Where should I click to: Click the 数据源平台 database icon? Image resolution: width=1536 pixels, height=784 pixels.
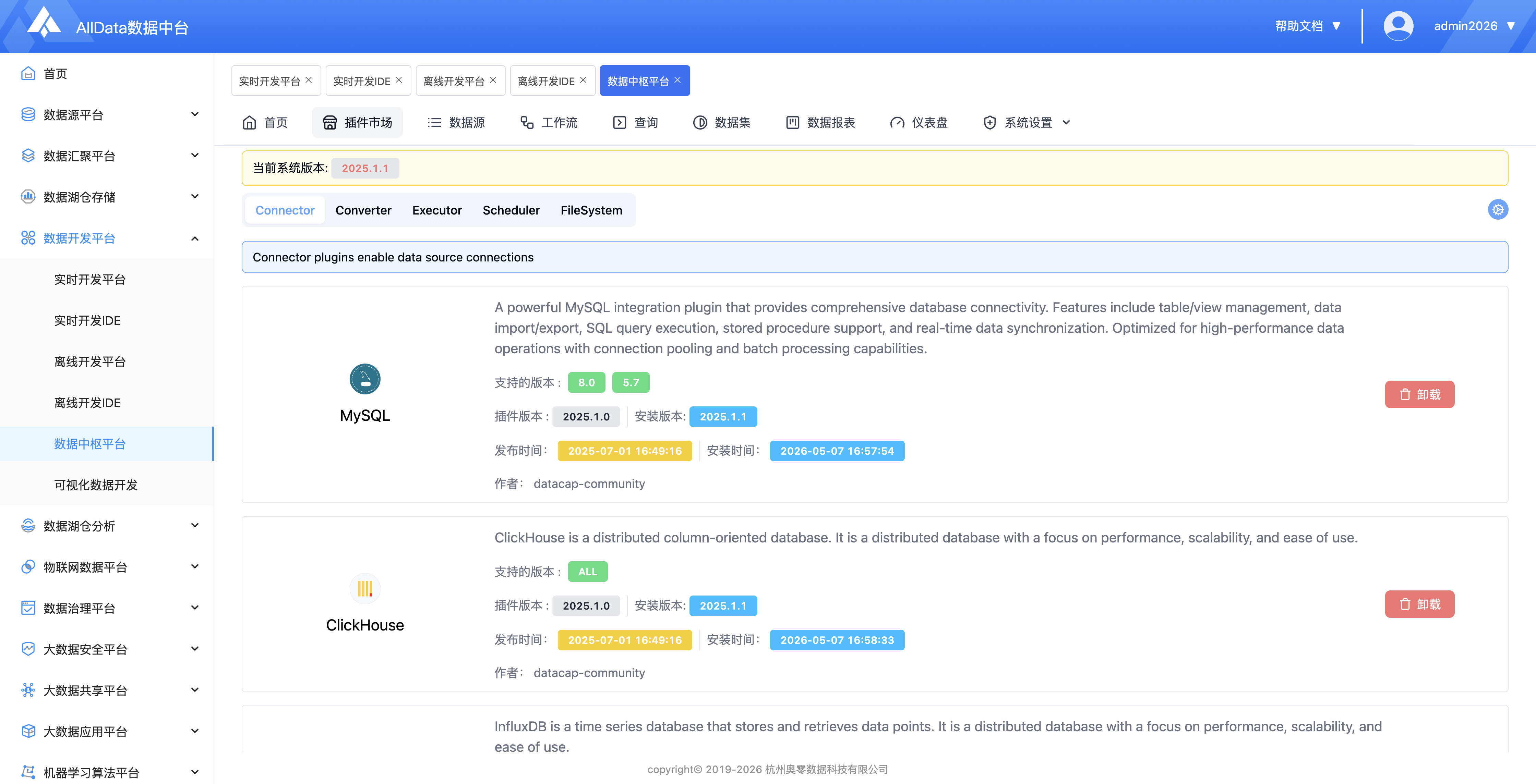tap(28, 114)
